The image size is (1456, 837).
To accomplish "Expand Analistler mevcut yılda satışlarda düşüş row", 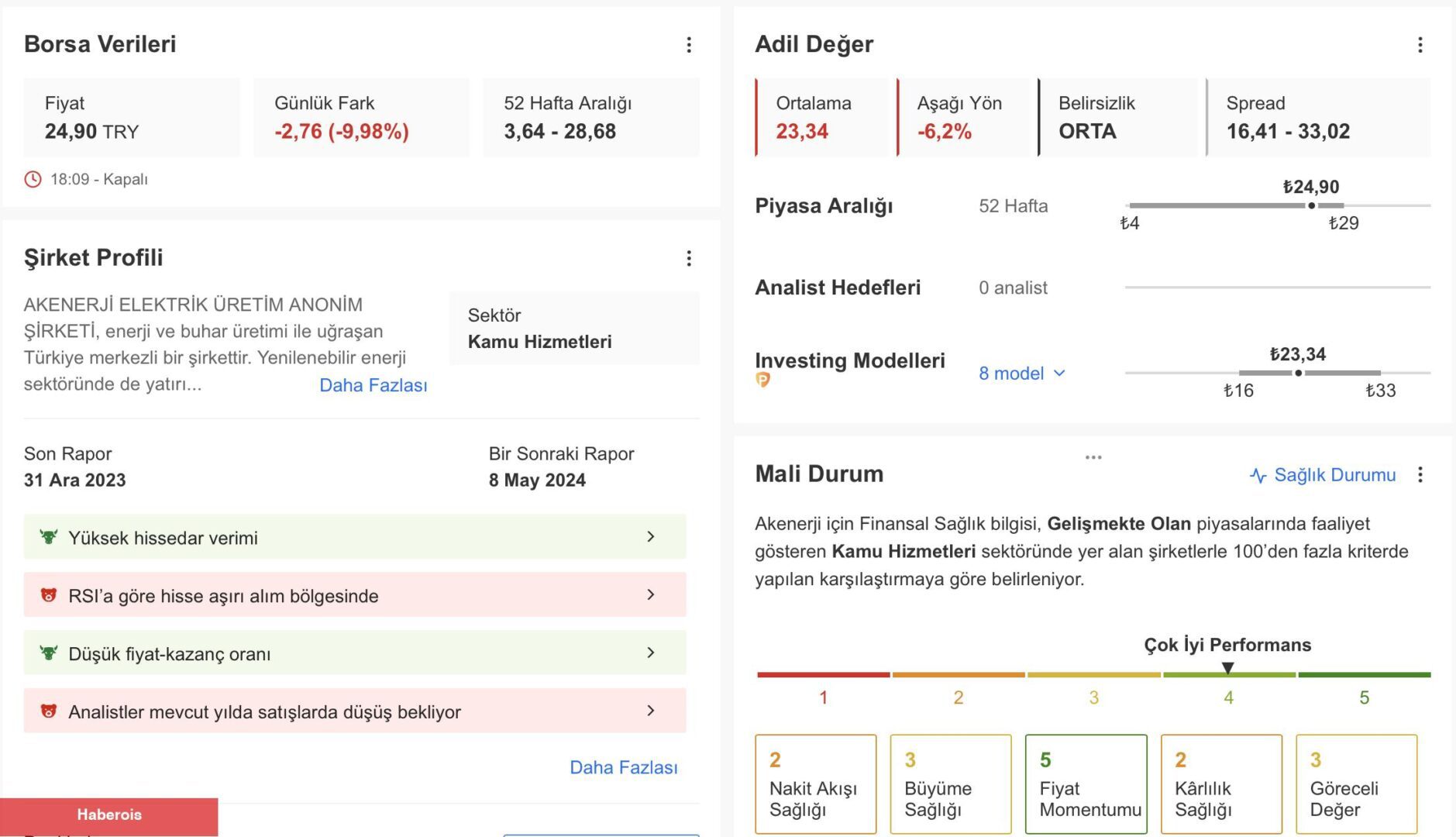I will (x=650, y=711).
